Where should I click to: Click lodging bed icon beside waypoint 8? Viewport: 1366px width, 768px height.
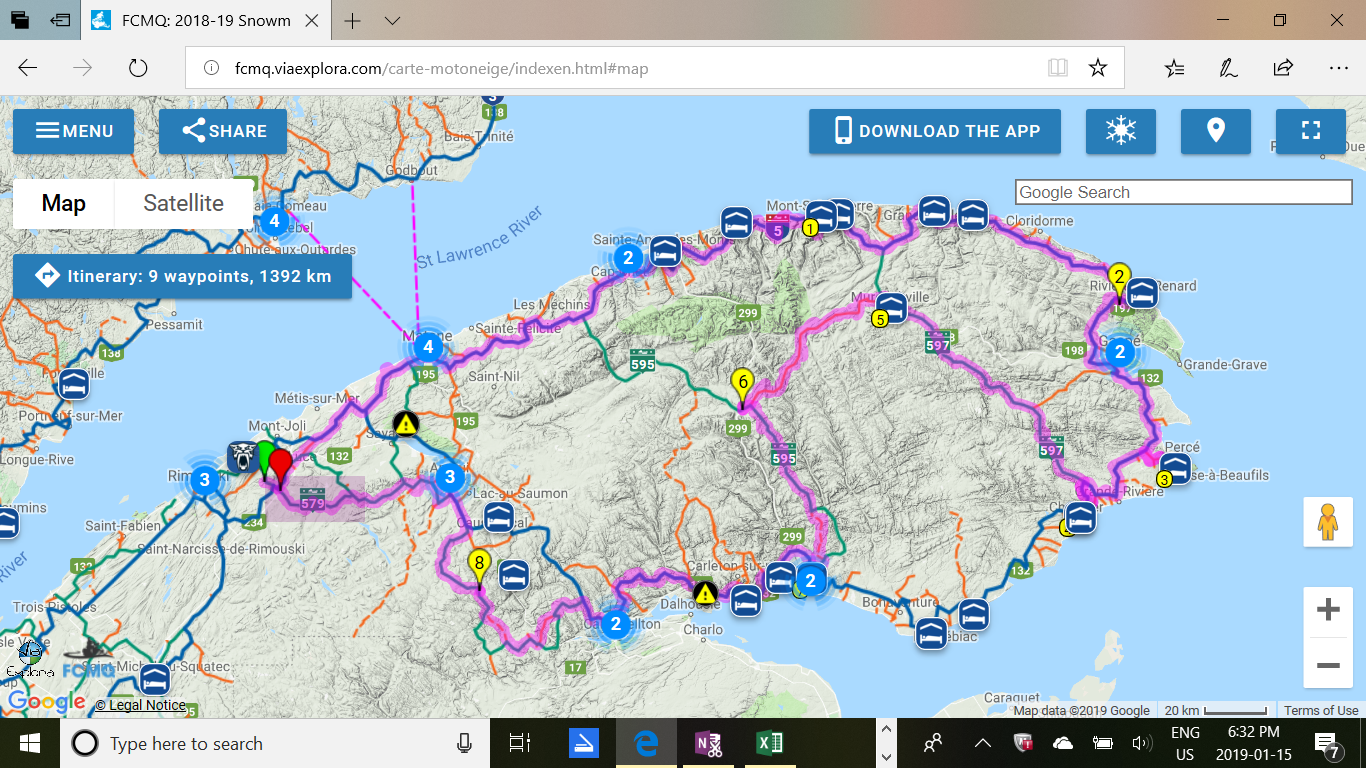(514, 575)
